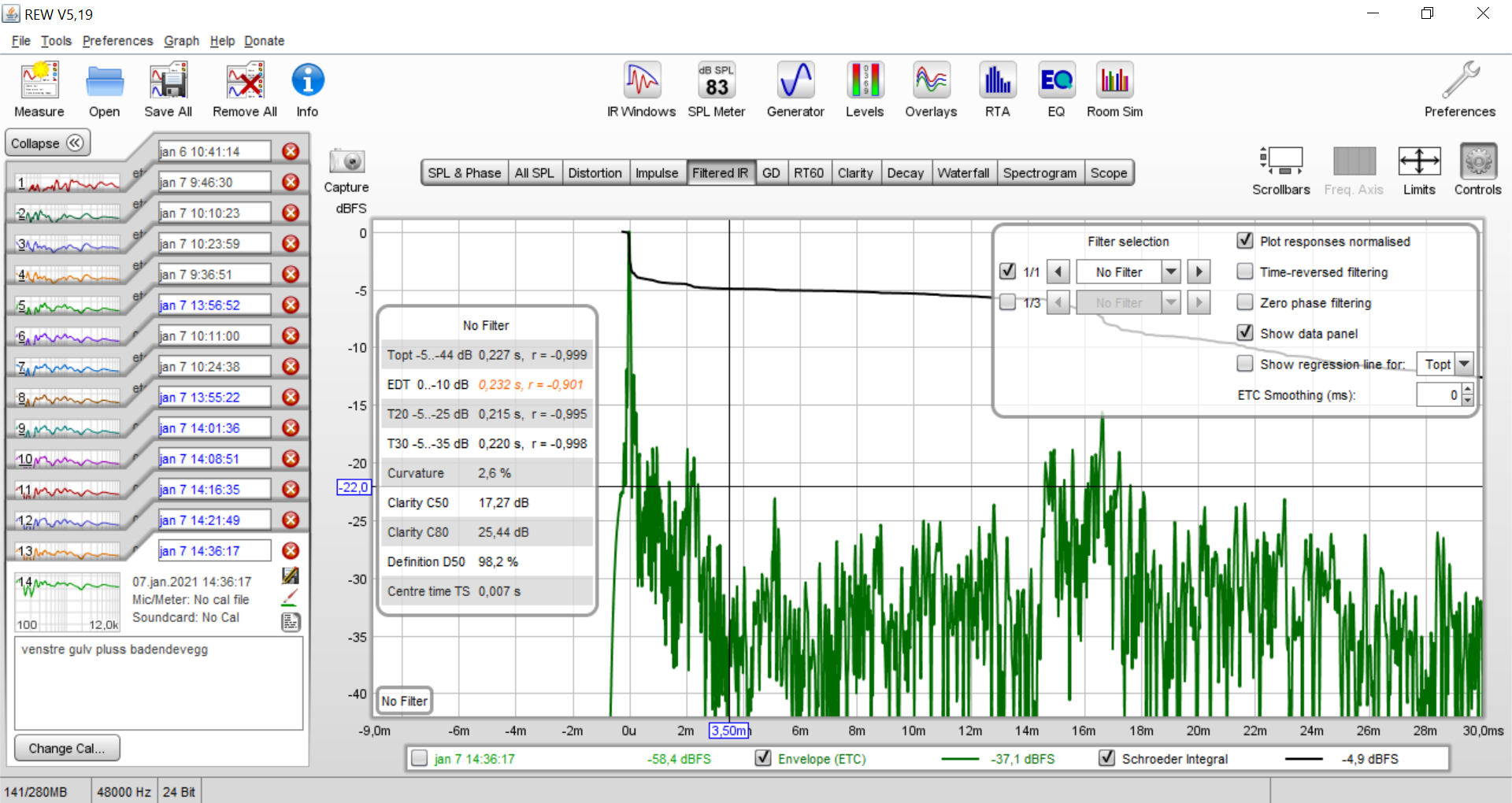Screen dimensions: 1512x803
Task: Enable the 1/3 octave filter checkbox
Action: [1007, 302]
